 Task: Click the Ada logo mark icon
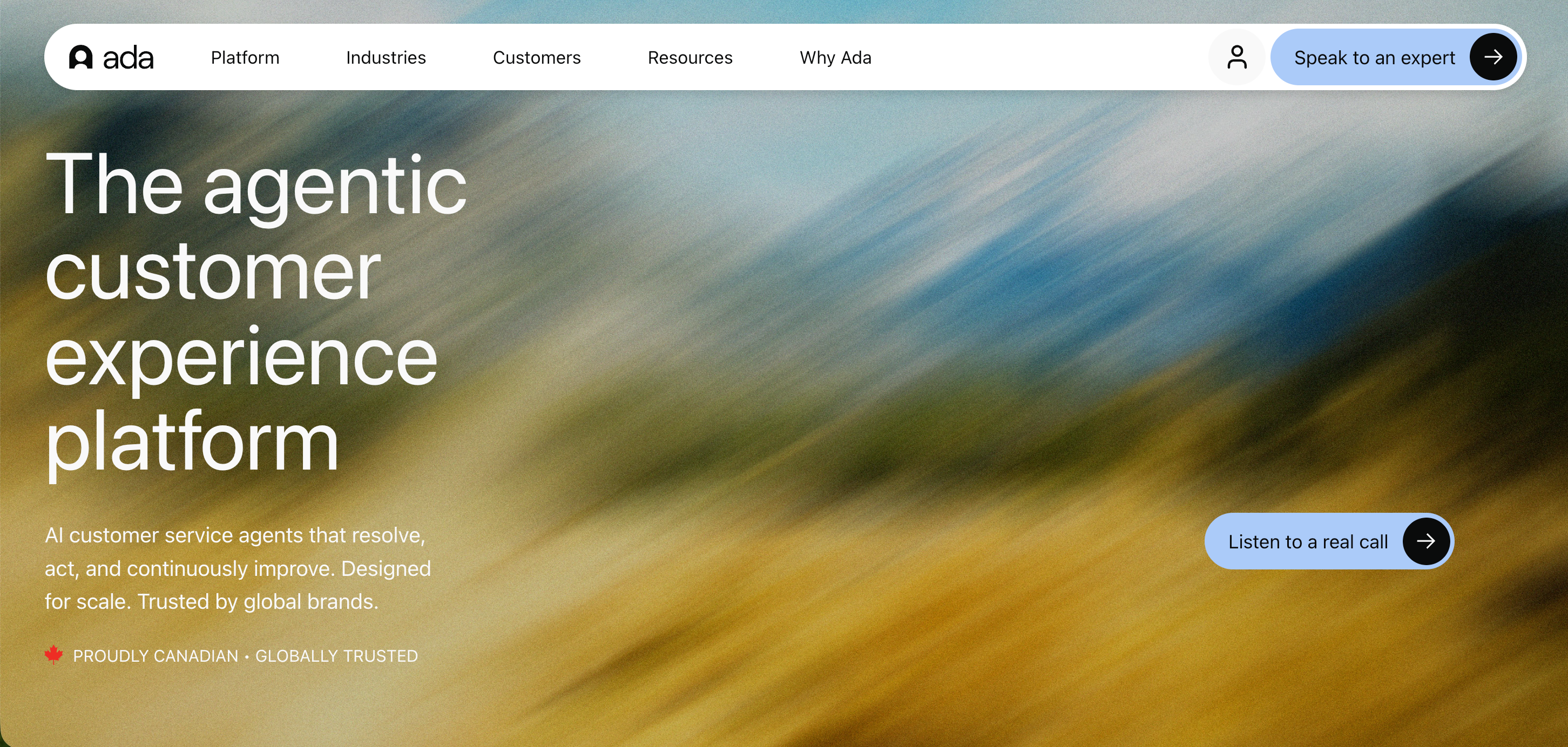[80, 57]
